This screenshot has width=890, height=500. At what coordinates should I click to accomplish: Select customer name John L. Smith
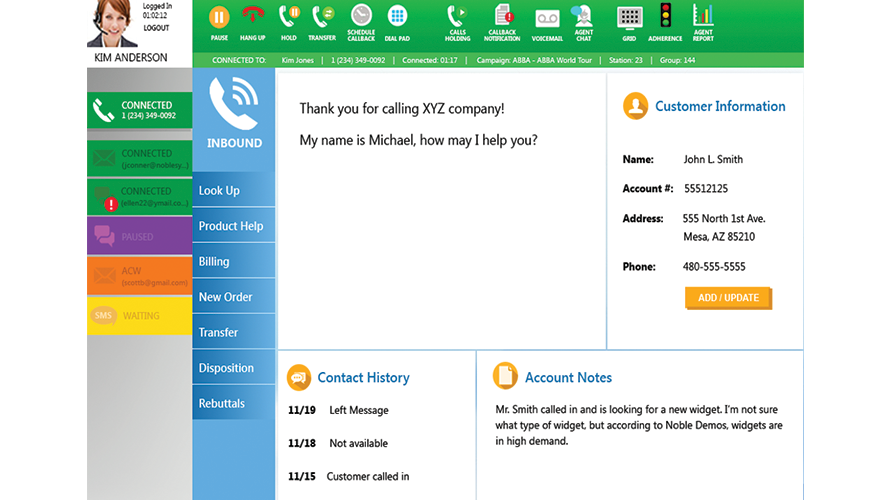[x=713, y=159]
